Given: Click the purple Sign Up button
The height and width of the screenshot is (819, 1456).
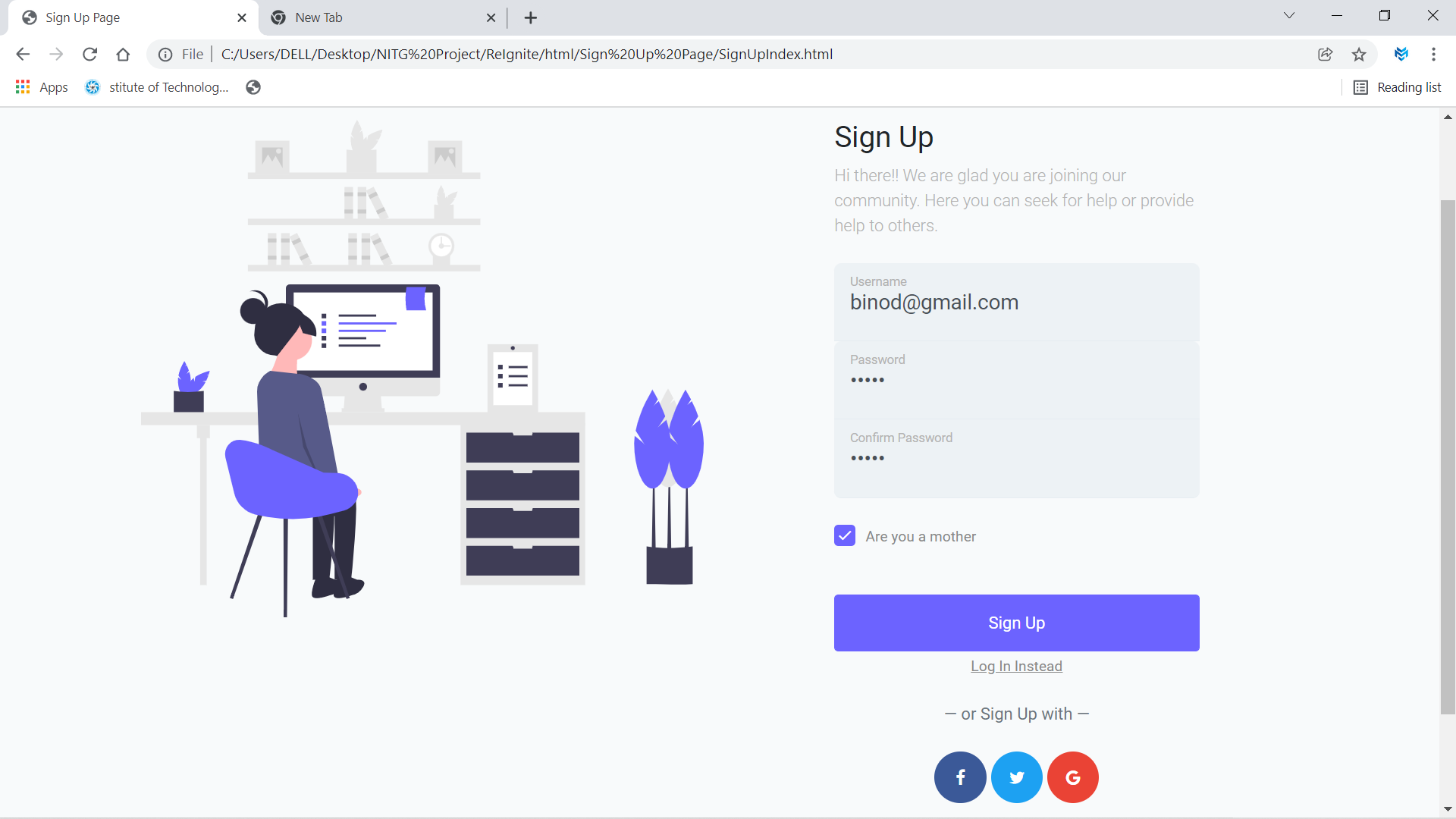Looking at the screenshot, I should [x=1017, y=623].
